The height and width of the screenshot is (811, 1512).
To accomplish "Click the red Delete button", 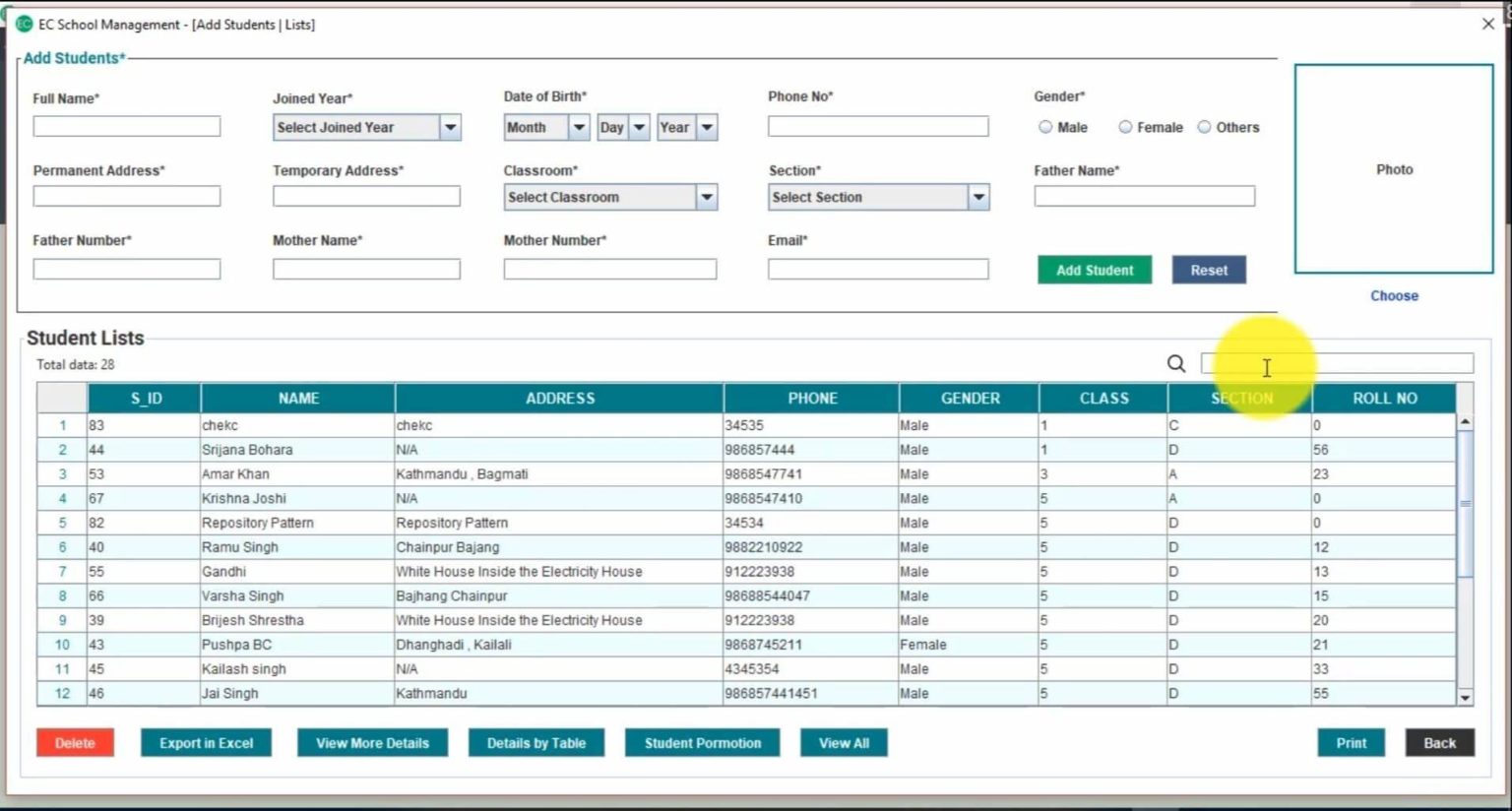I will point(75,743).
